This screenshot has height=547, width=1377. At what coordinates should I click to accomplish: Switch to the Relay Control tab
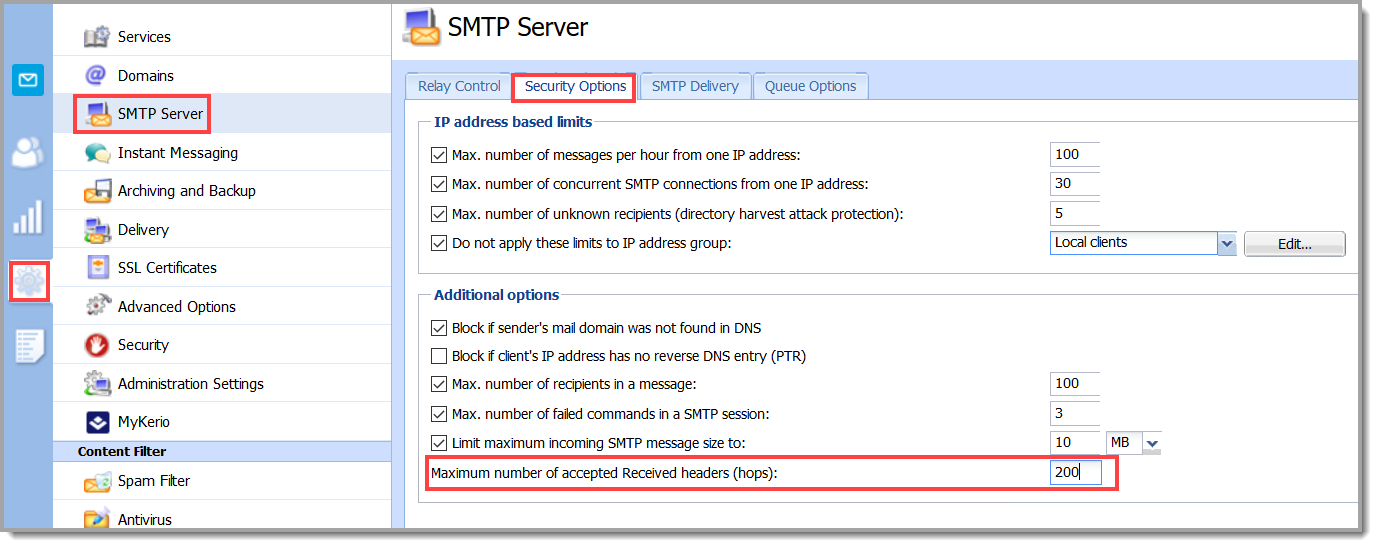[x=459, y=86]
